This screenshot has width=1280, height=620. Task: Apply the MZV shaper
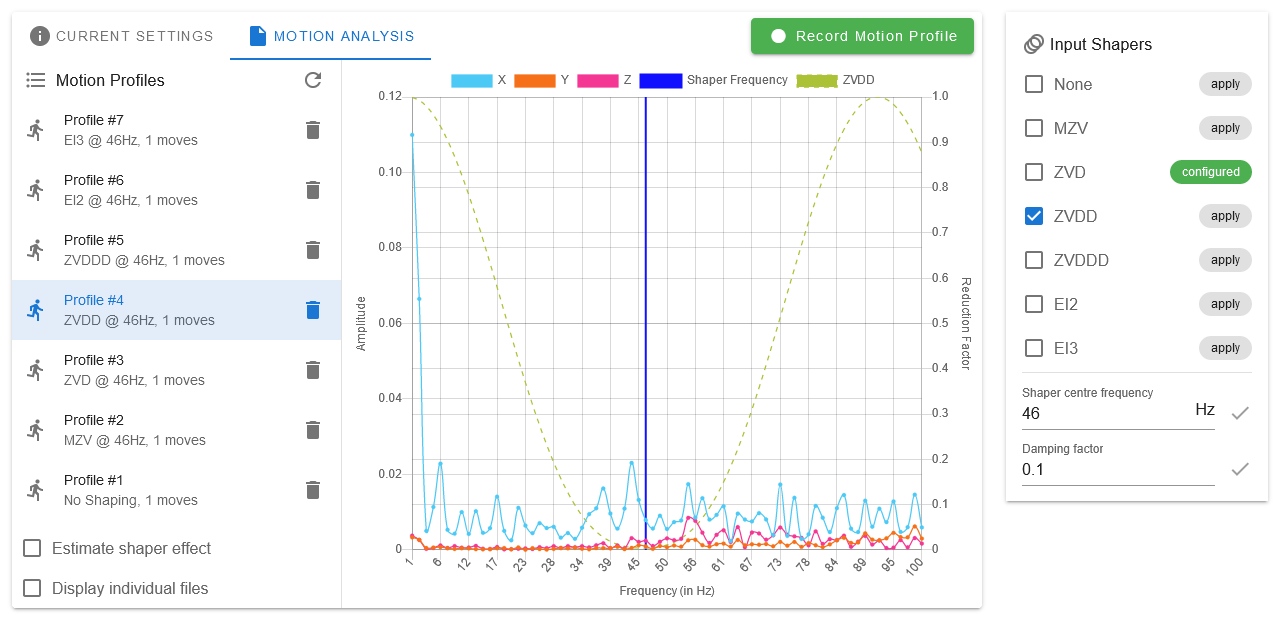point(1225,128)
